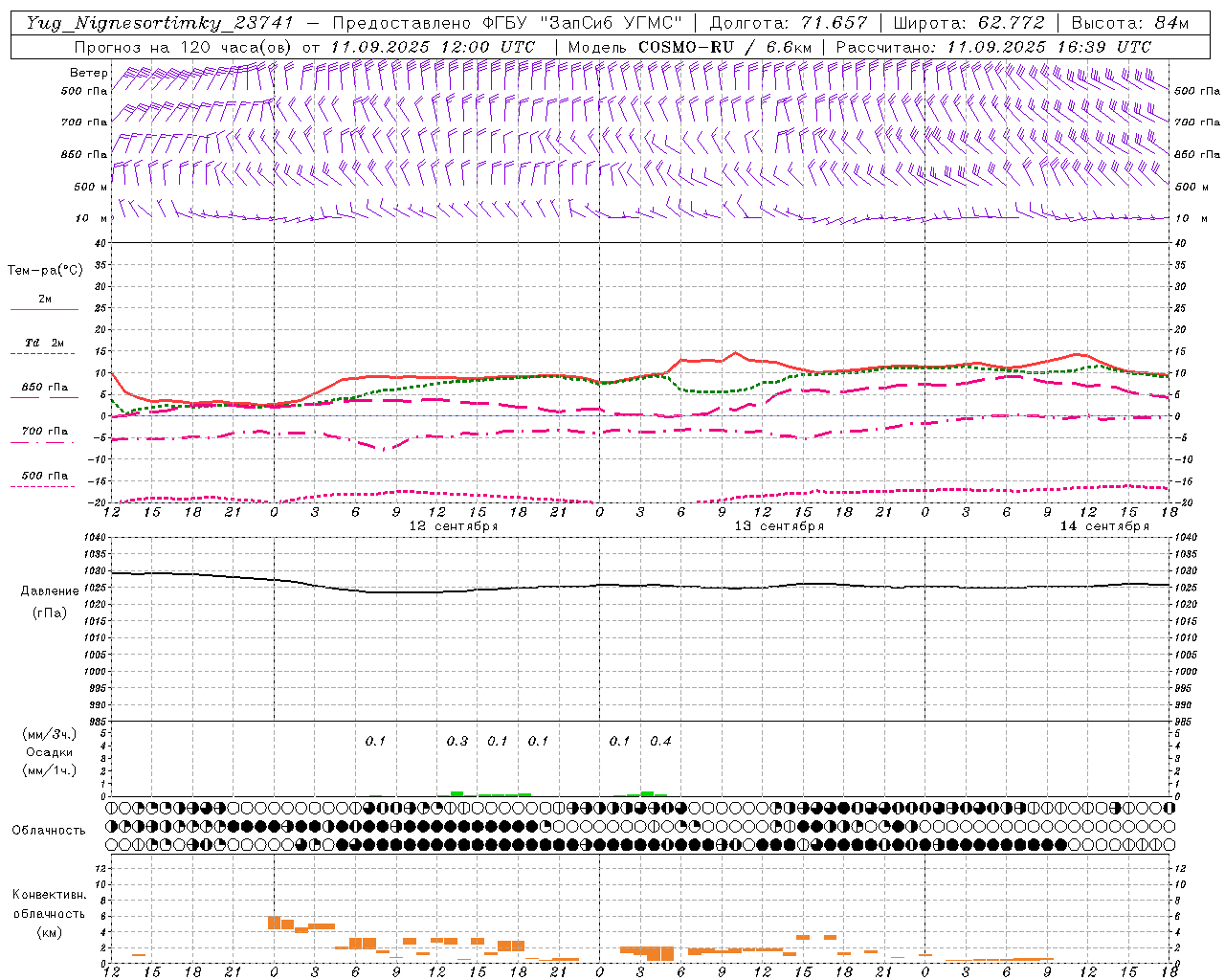Select the Рассчитано: 11.09.2025 16:39 UTC text
Viewport: 1225px width, 980px height.
click(993, 47)
